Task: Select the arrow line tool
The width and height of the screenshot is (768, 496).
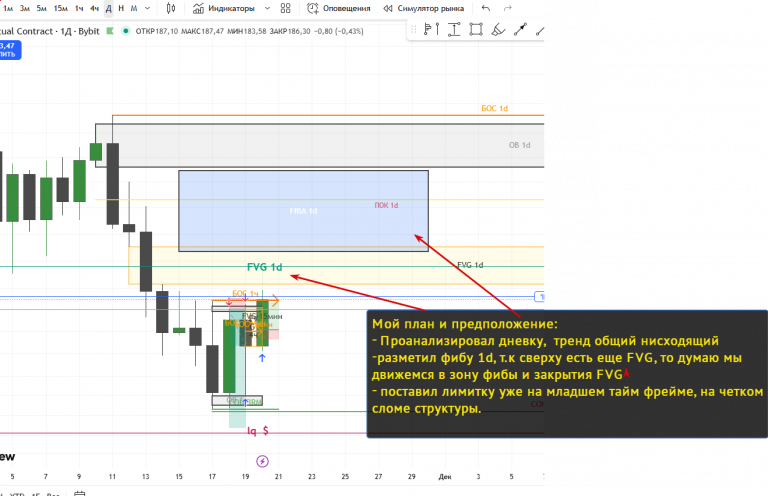Action: point(520,30)
